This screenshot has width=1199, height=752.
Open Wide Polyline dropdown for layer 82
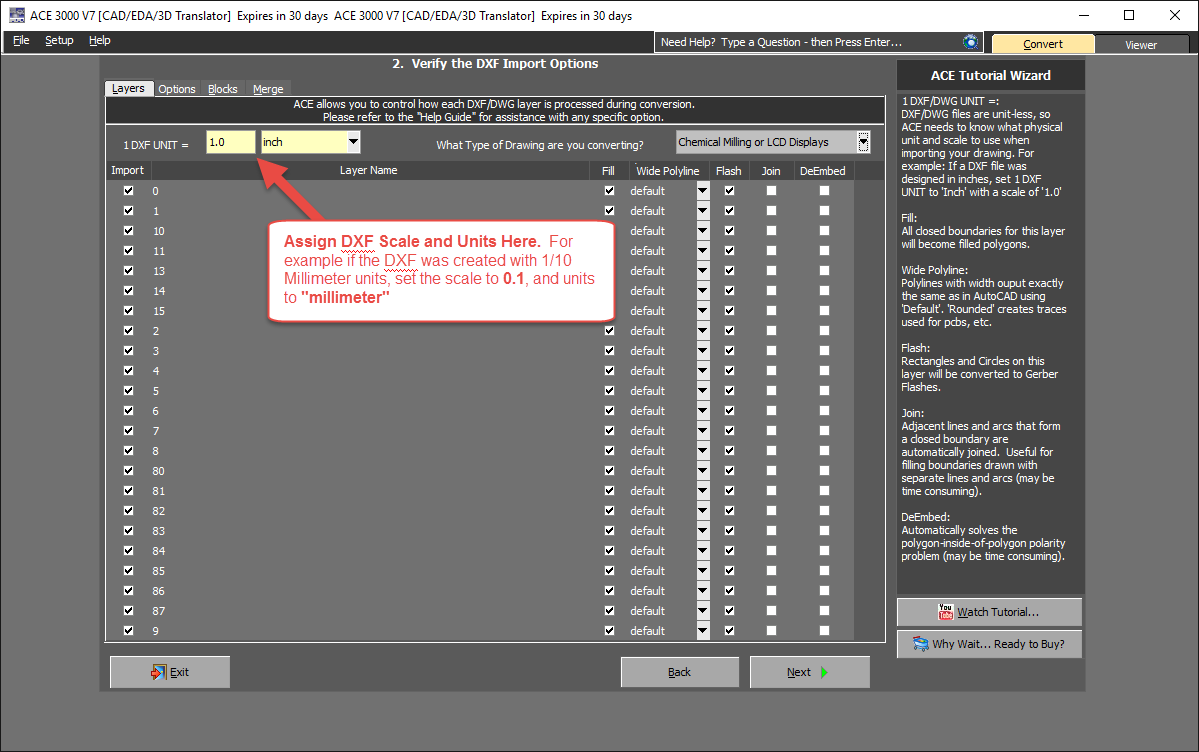tap(703, 511)
